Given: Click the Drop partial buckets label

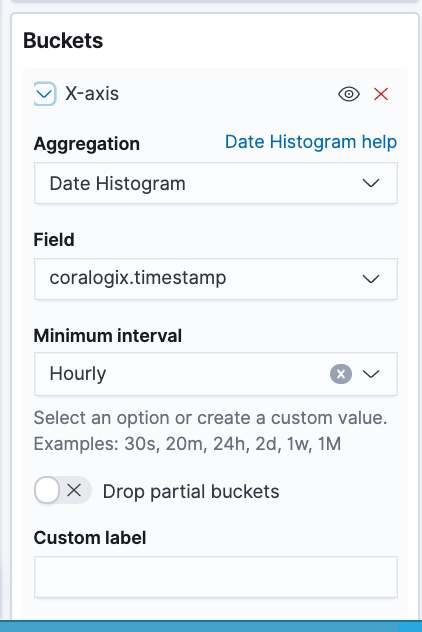Looking at the screenshot, I should click(191, 491).
